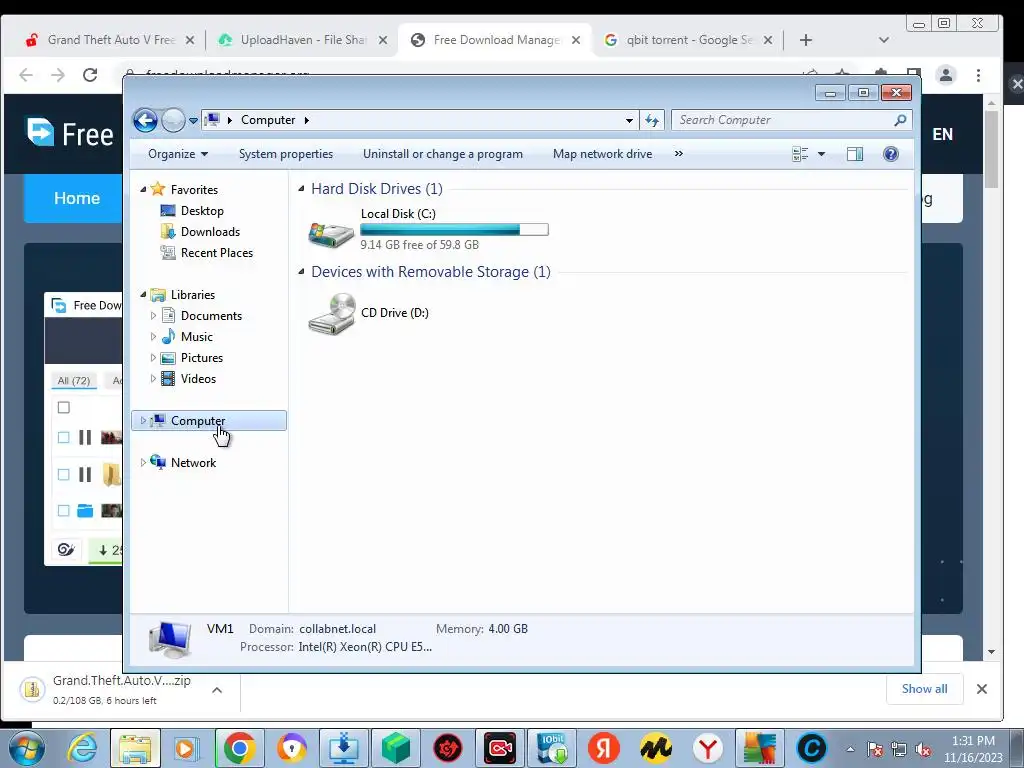Image resolution: width=1024 pixels, height=768 pixels.
Task: Click Map network drive
Action: [602, 154]
